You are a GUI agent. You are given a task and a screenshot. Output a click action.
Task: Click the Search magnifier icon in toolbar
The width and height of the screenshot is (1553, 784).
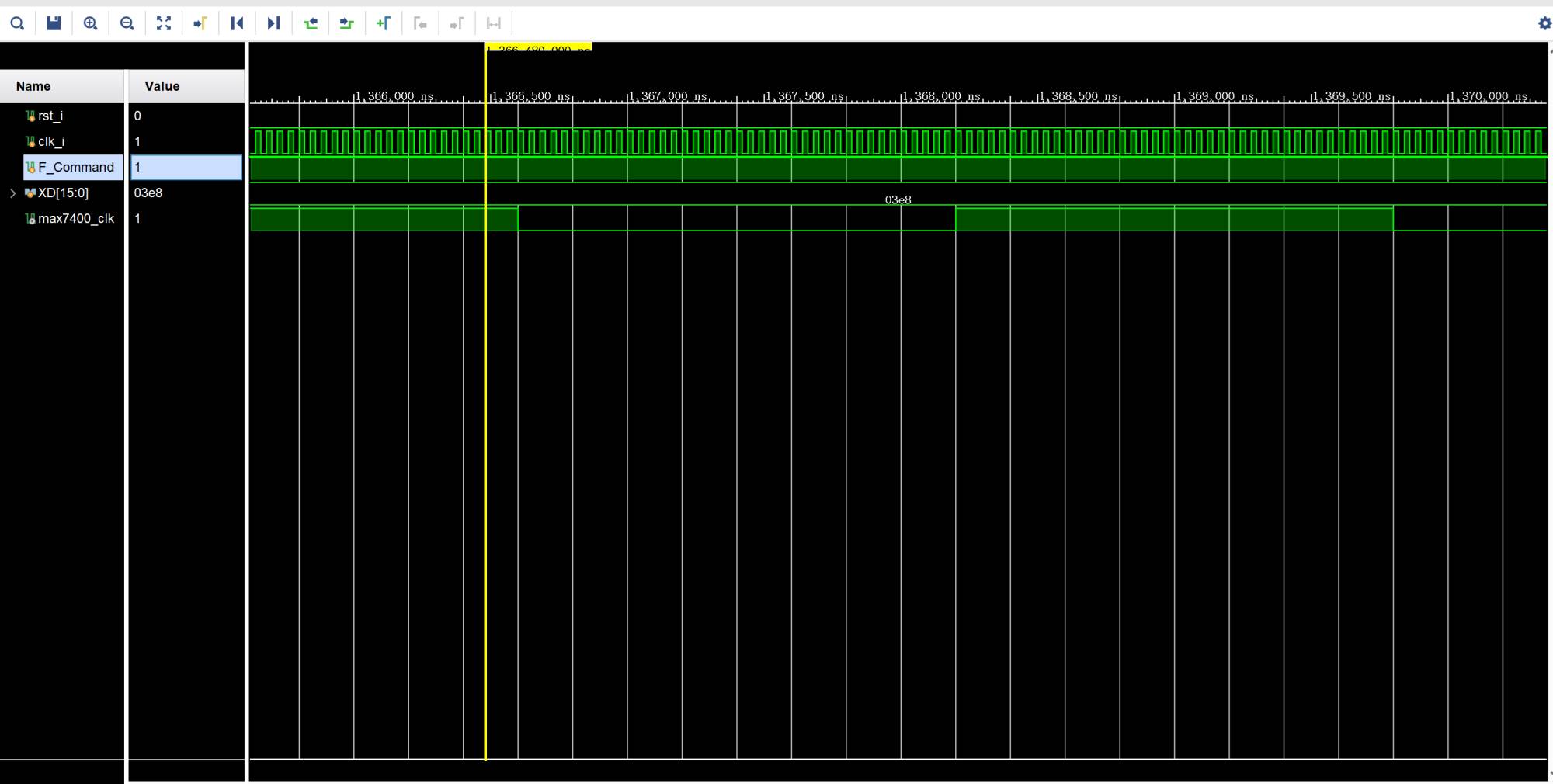[17, 23]
